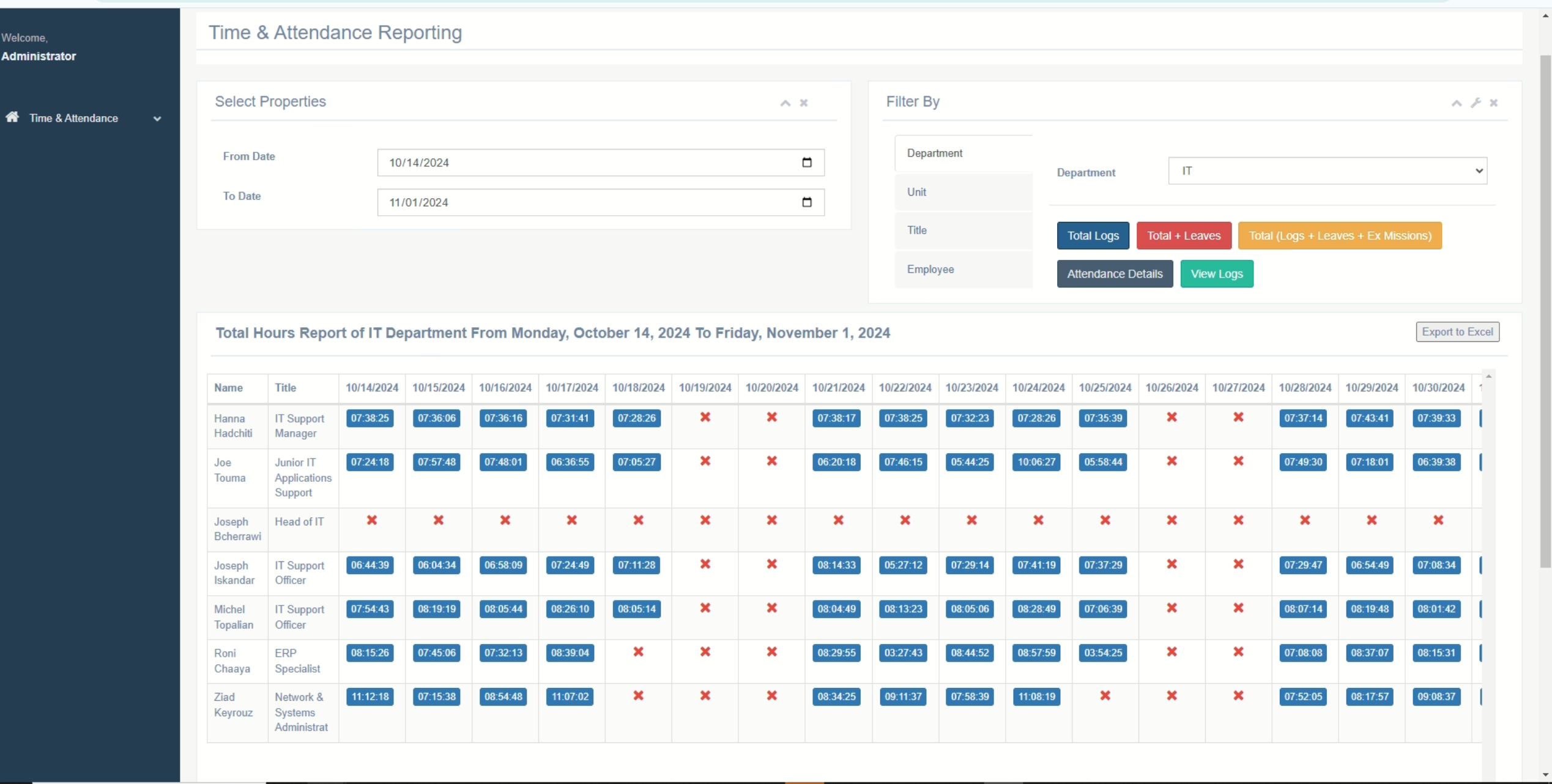Select the Unit filter tab
The height and width of the screenshot is (784, 1552).
pos(963,192)
